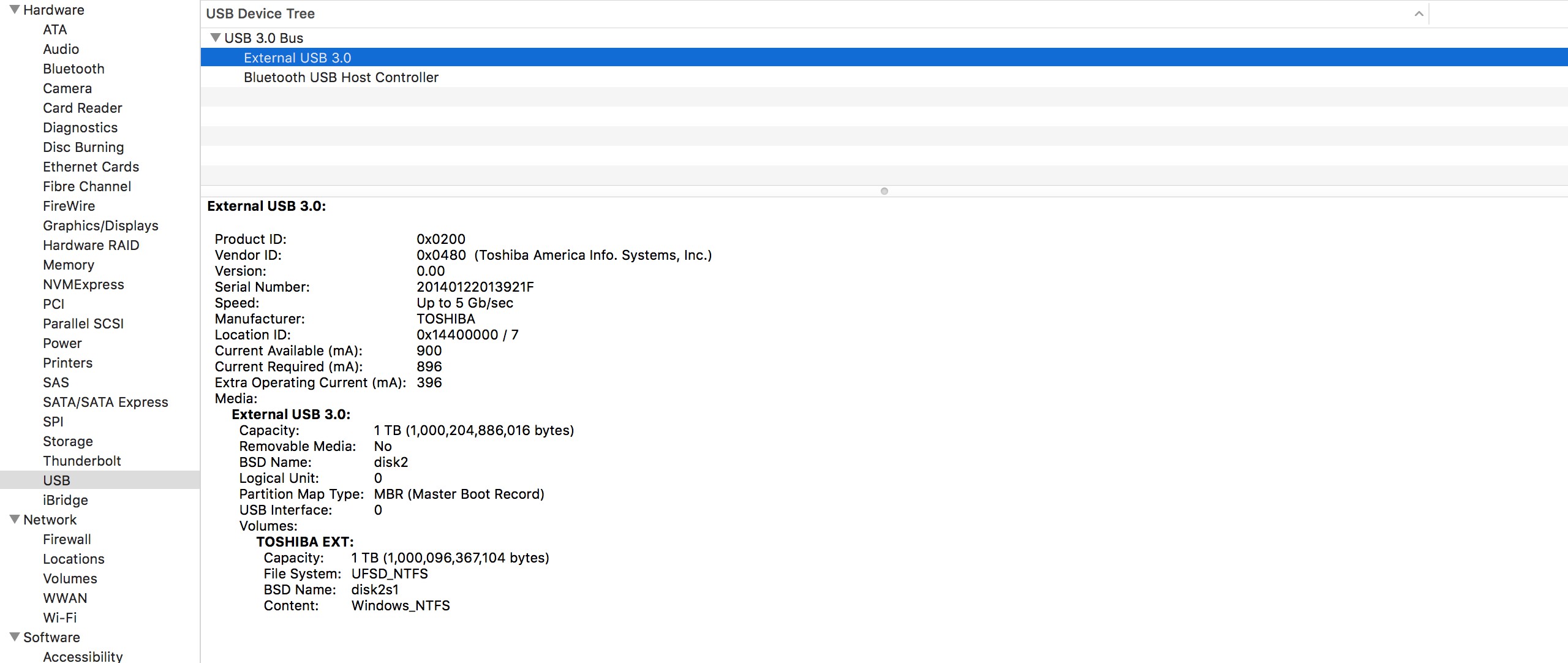Collapse the USB 3.0 Bus tree node
The width and height of the screenshot is (1568, 663).
215,37
